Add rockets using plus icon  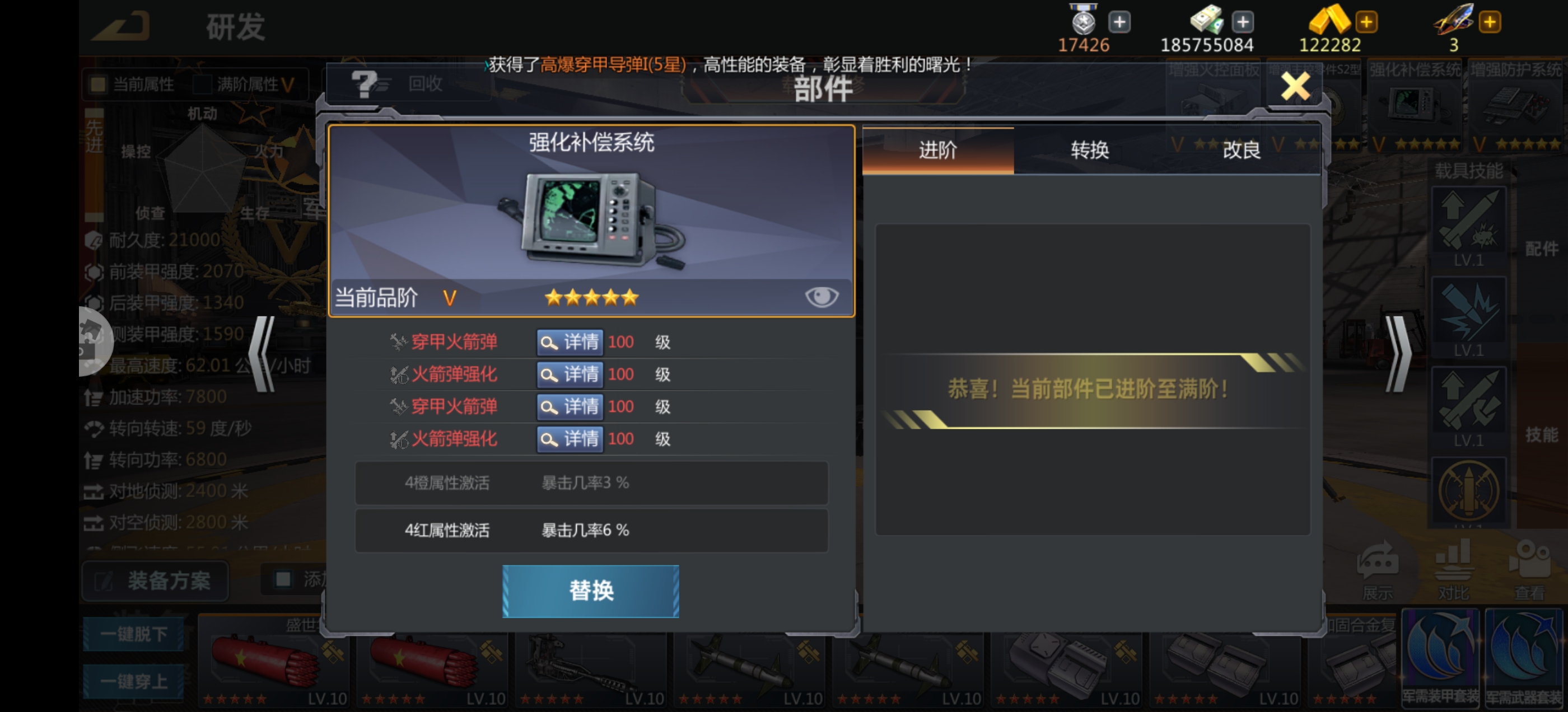tap(1490, 22)
